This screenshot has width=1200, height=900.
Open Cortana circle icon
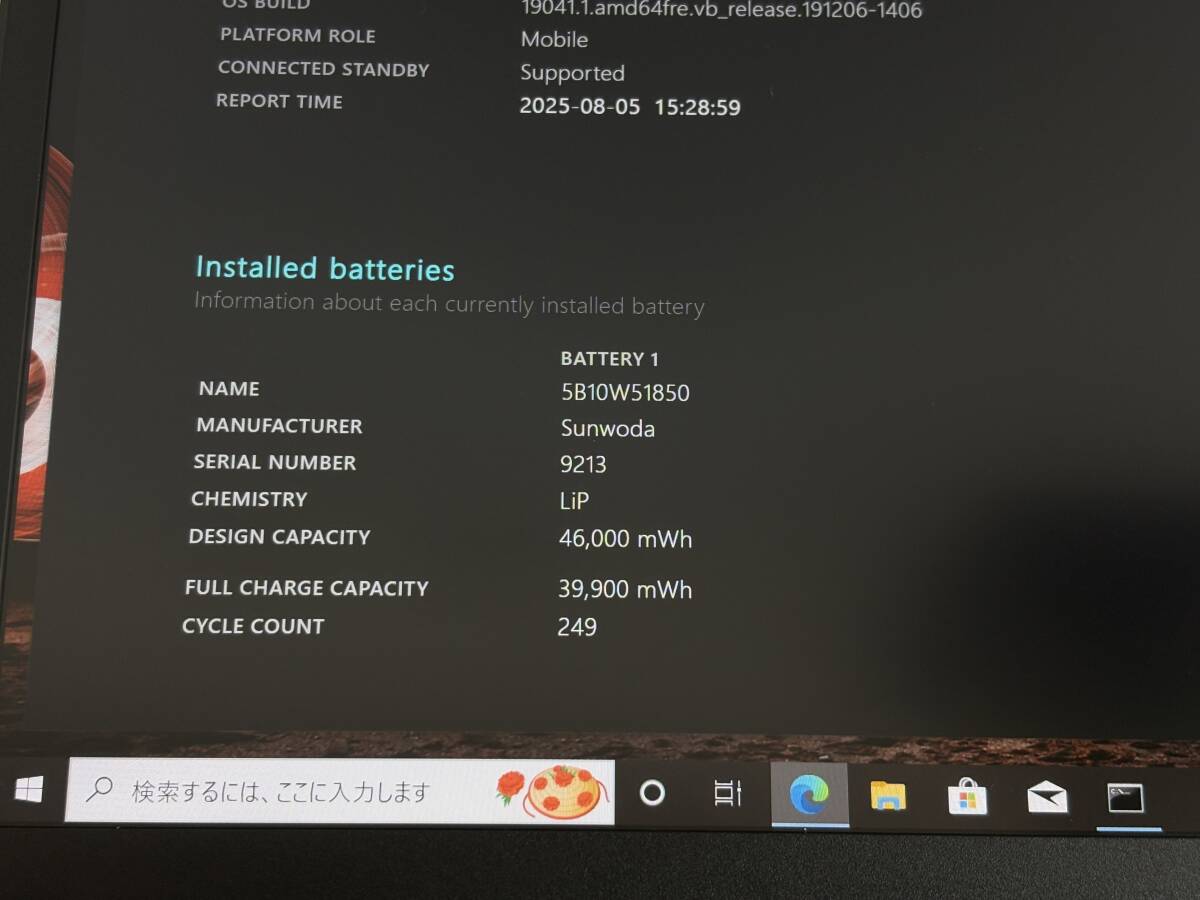coord(652,793)
